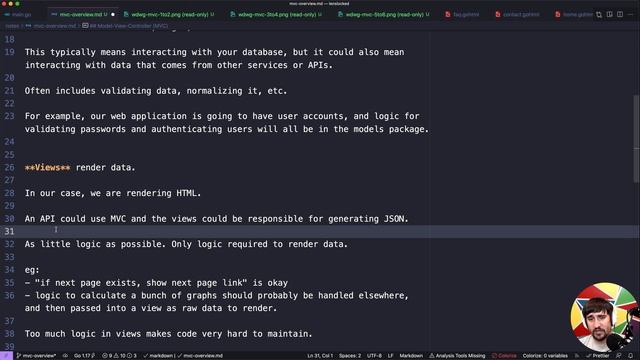Change indentation via Spaces: 2

click(350, 356)
